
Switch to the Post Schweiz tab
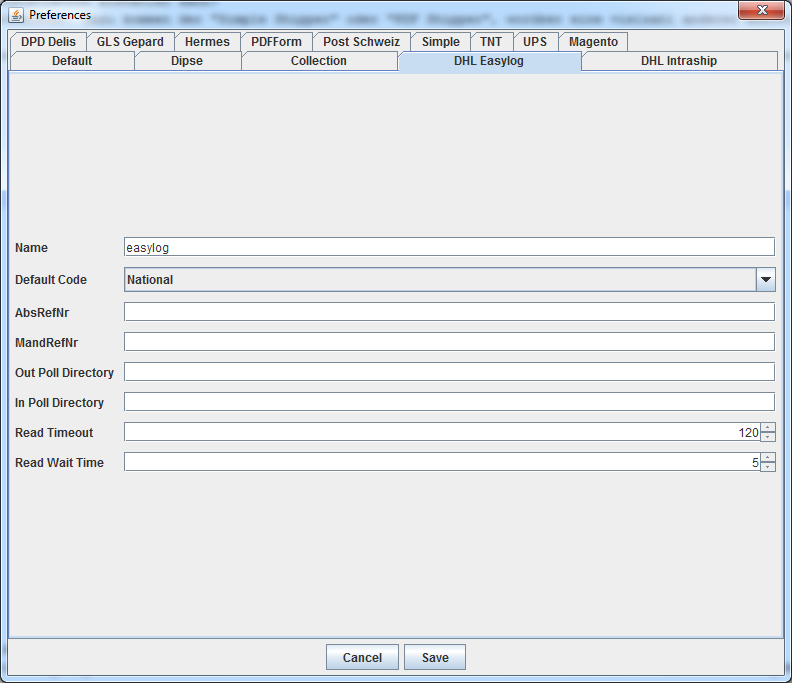tap(362, 41)
